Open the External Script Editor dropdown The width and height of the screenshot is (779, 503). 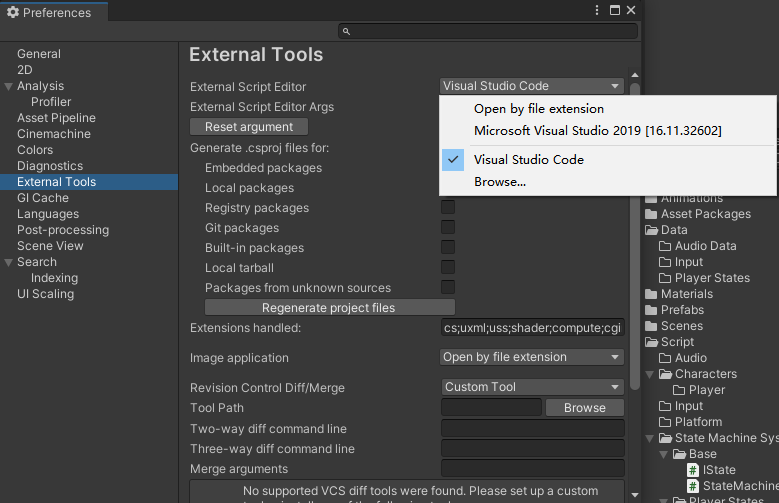[x=532, y=86]
